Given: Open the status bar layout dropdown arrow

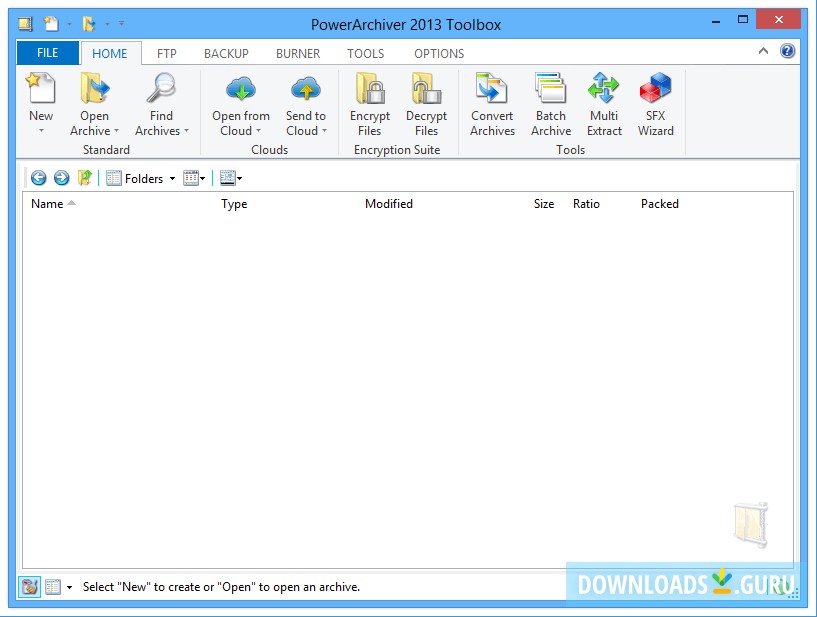Looking at the screenshot, I should click(x=69, y=588).
